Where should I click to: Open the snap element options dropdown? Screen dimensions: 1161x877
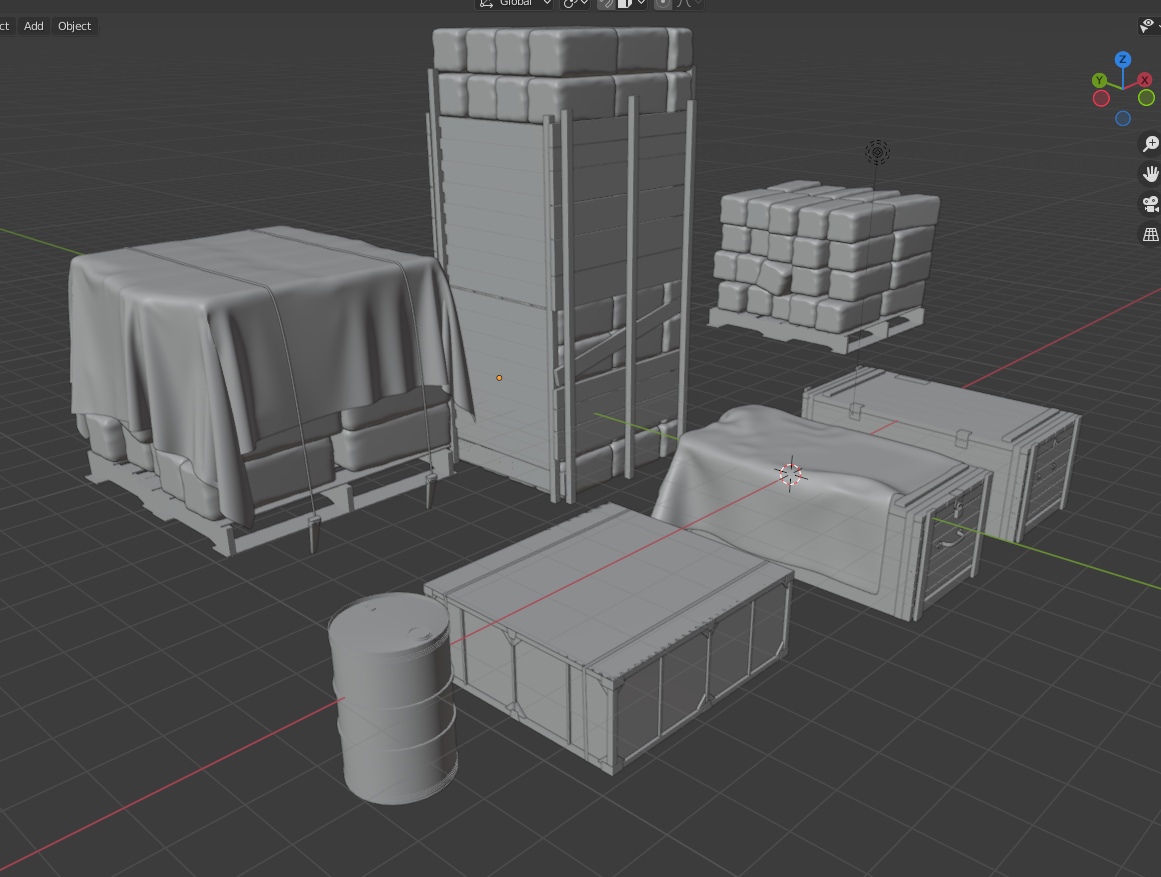coord(631,3)
